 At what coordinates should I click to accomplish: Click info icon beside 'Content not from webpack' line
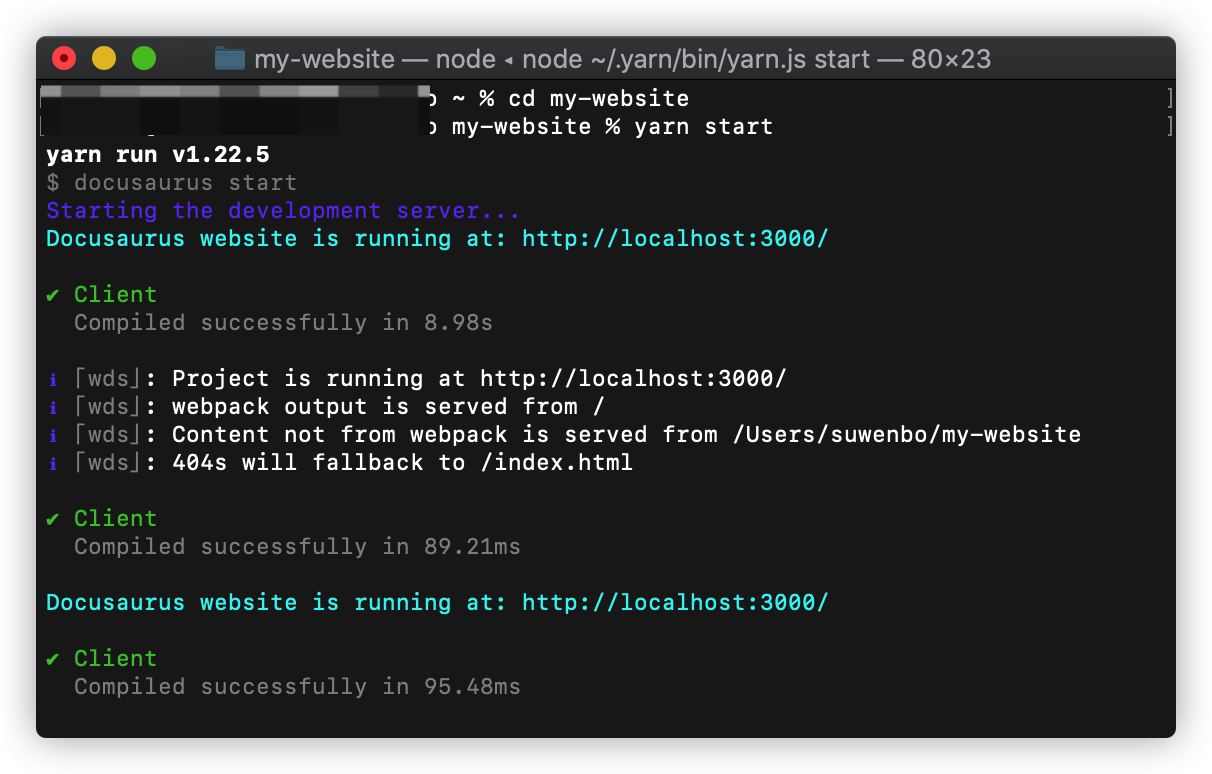point(53,435)
